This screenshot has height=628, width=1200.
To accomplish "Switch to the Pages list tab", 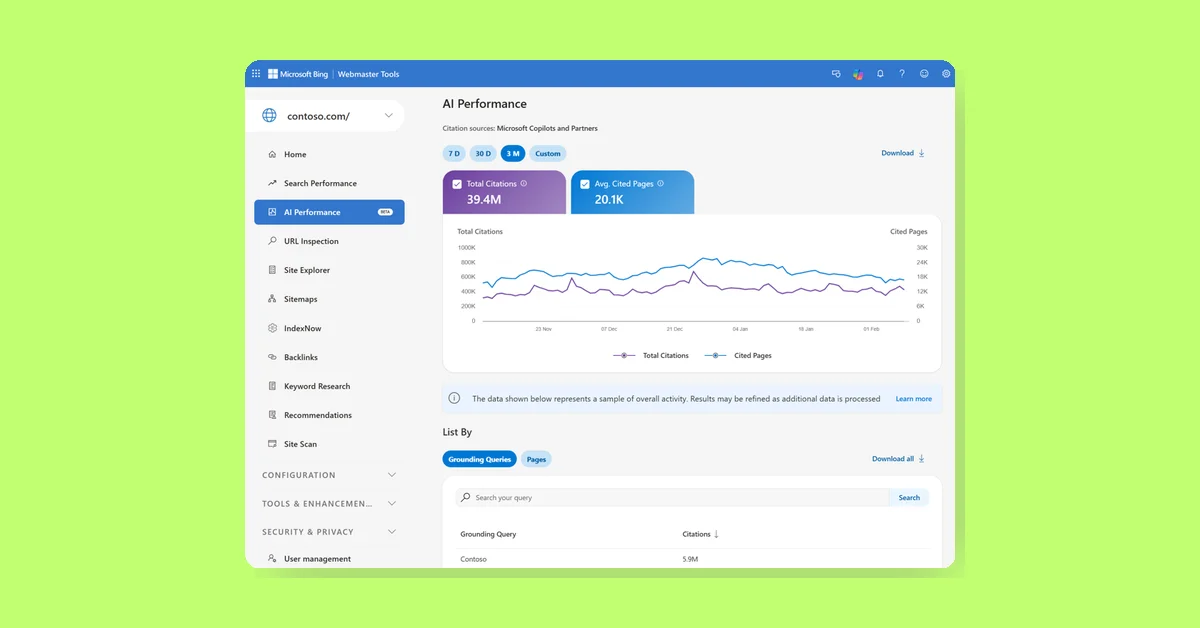I will pyautogui.click(x=536, y=459).
